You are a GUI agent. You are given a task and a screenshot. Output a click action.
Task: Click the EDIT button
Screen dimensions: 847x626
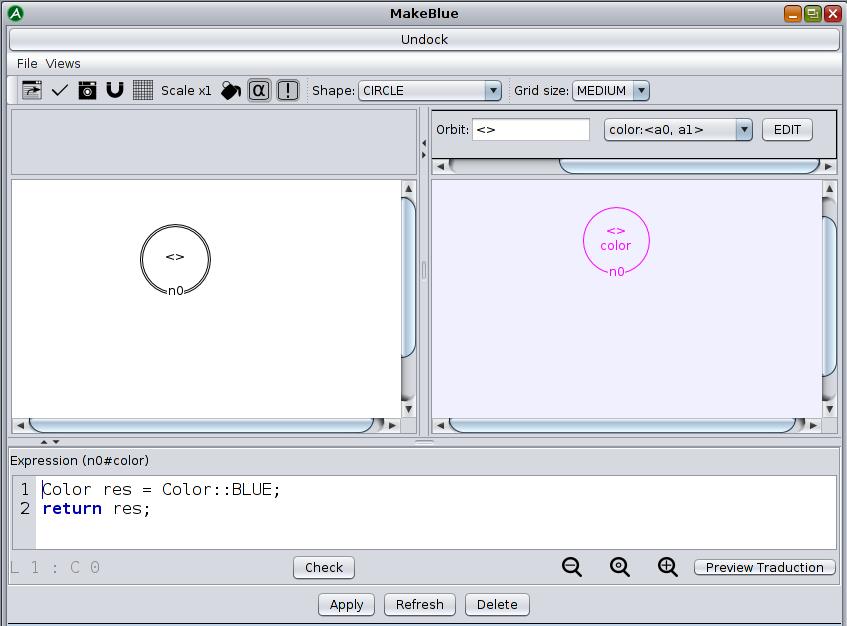[x=787, y=130]
